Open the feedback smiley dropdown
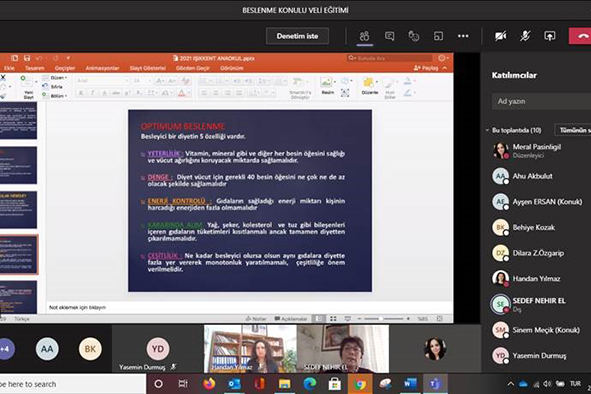This screenshot has width=591, height=394. (444, 58)
